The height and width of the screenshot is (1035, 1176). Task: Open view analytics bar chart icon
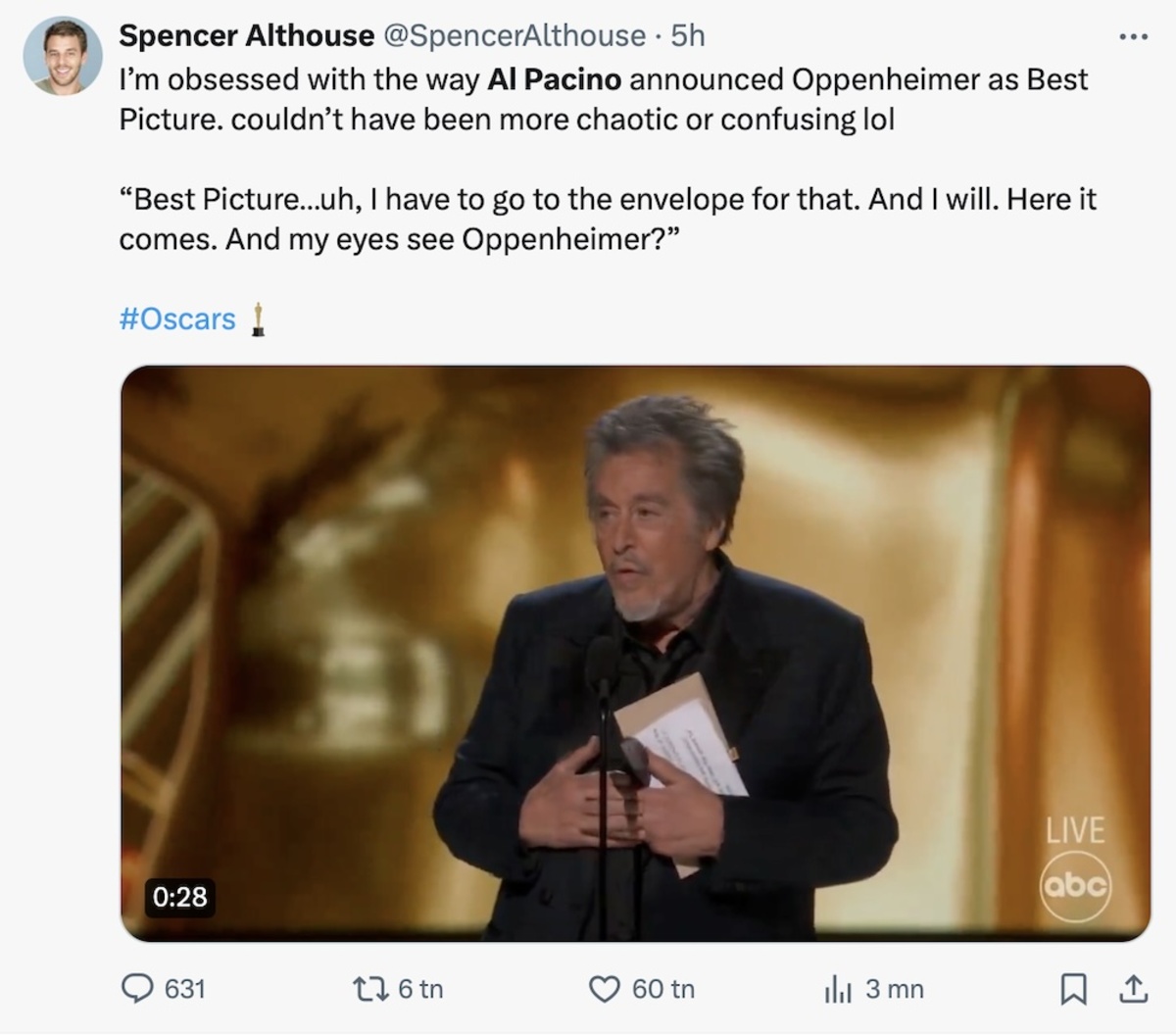click(x=838, y=990)
